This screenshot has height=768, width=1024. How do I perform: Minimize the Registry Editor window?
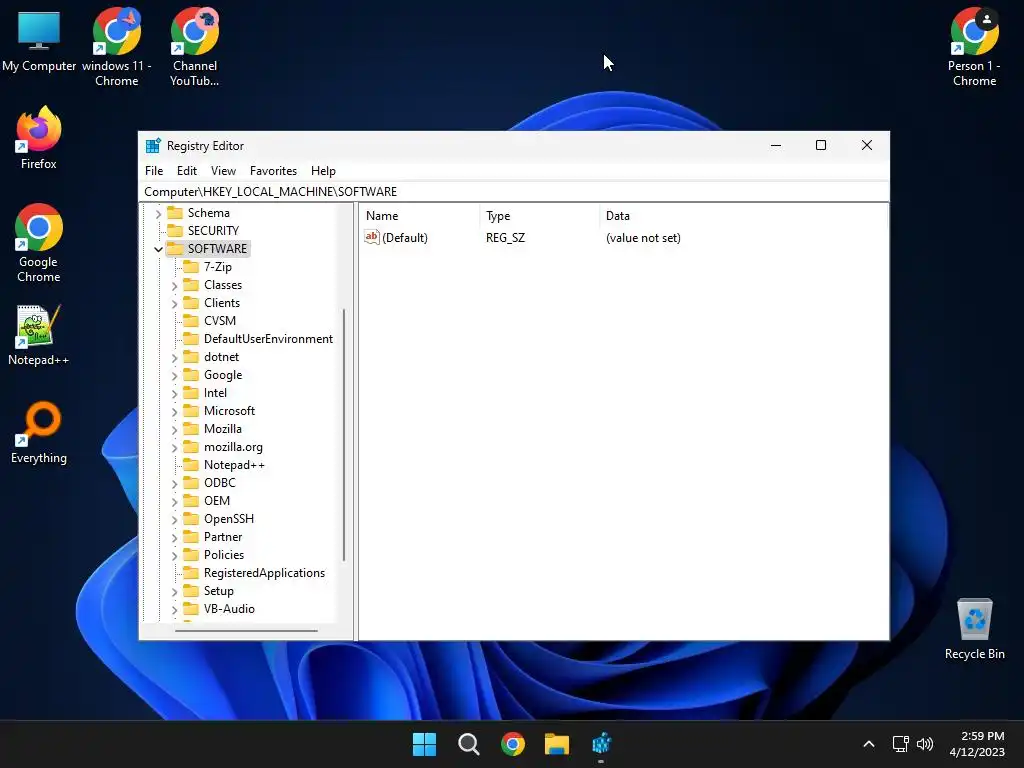776,146
